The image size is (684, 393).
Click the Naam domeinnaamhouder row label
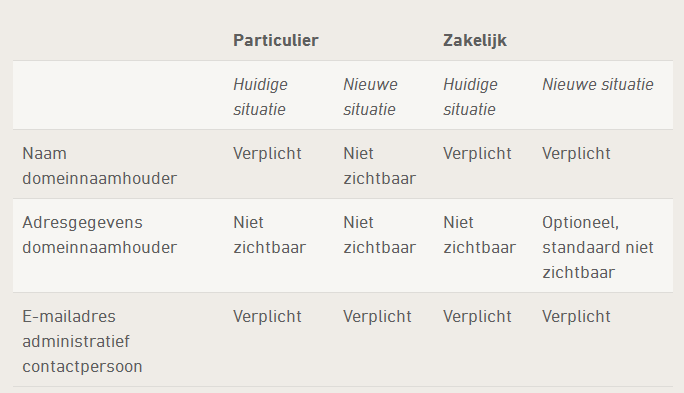click(99, 166)
